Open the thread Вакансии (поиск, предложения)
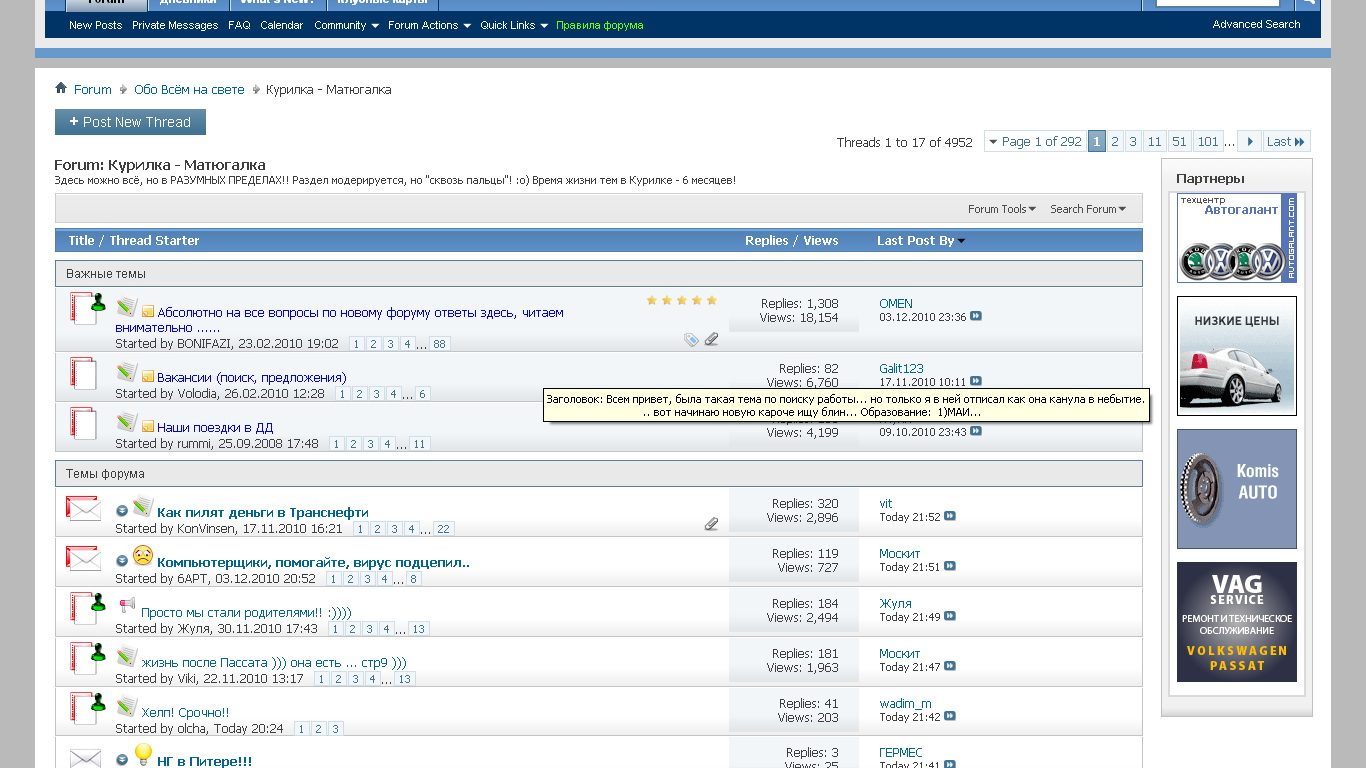This screenshot has width=1366, height=768. (251, 378)
